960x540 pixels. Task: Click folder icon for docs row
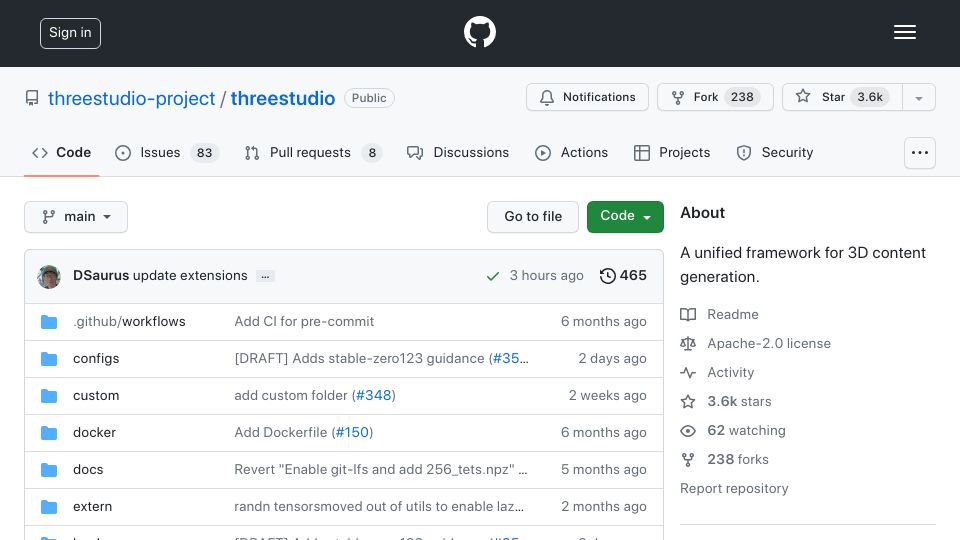pos(49,470)
